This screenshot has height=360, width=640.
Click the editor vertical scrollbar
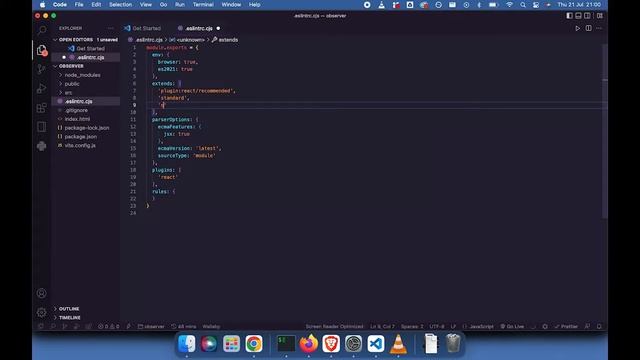coord(605,131)
